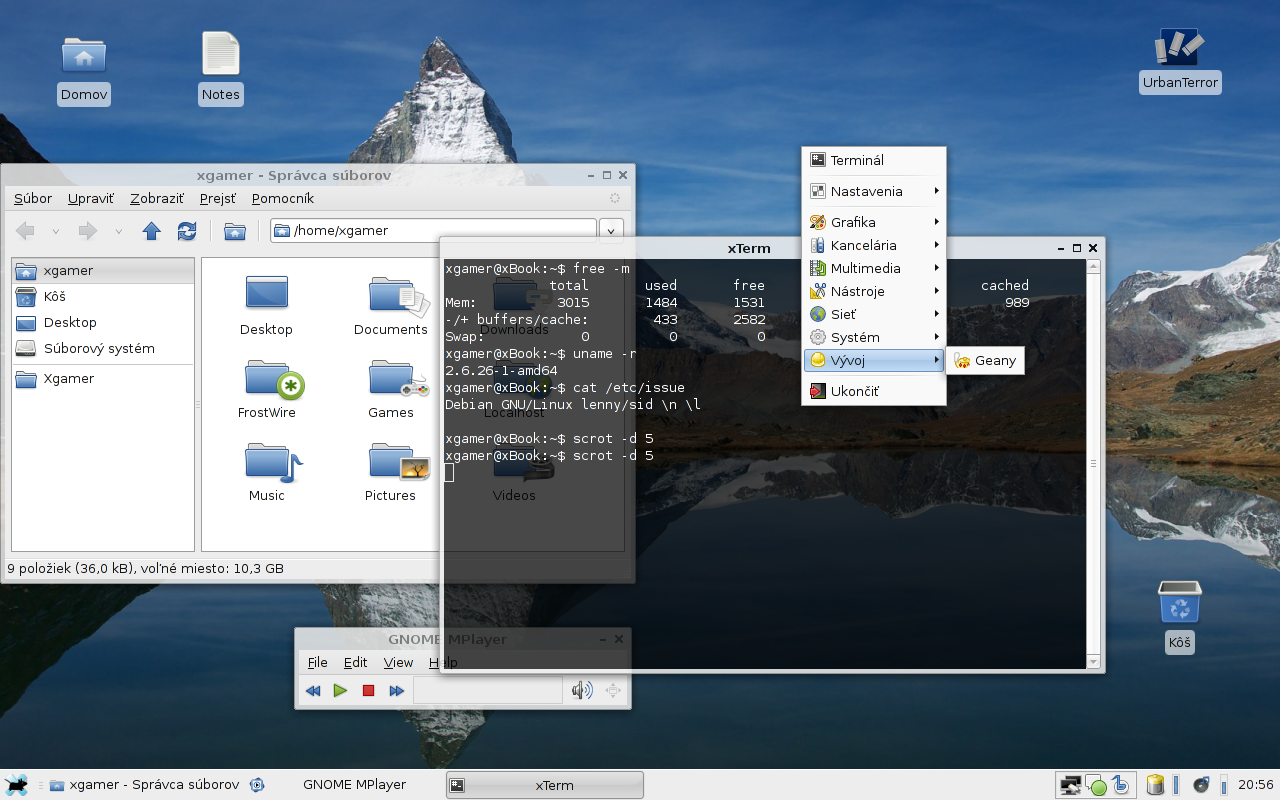Open the File menu in GNOME MPlayer

point(317,662)
